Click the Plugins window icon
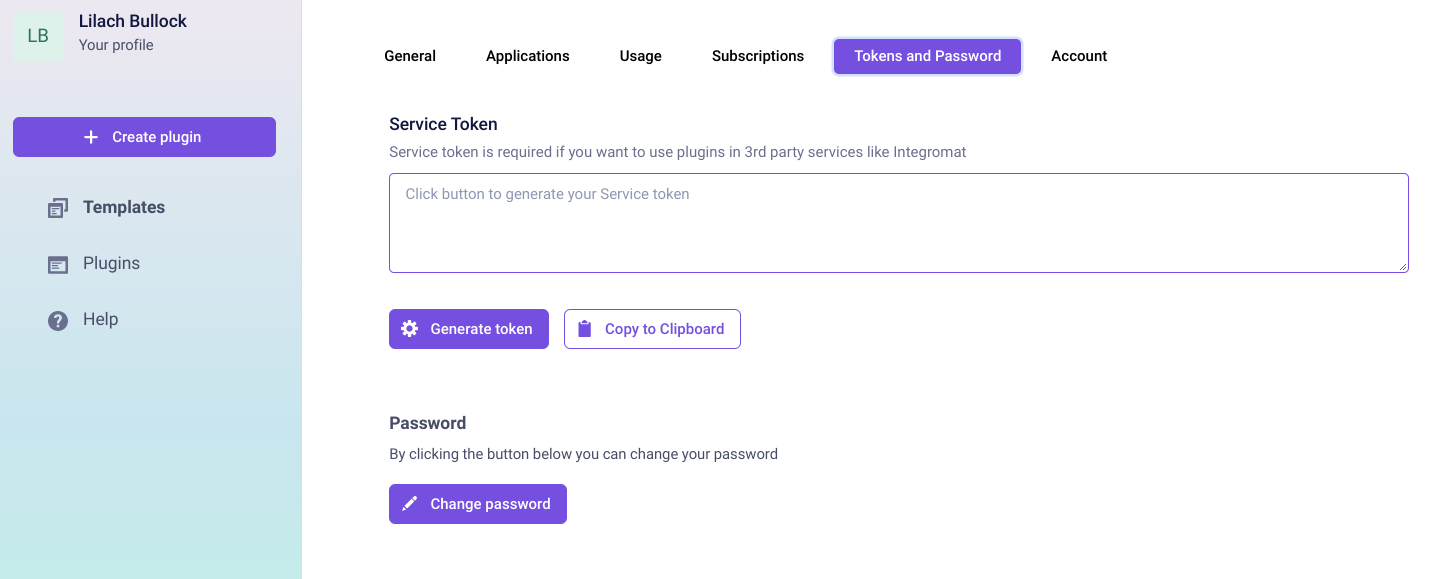 (x=58, y=264)
